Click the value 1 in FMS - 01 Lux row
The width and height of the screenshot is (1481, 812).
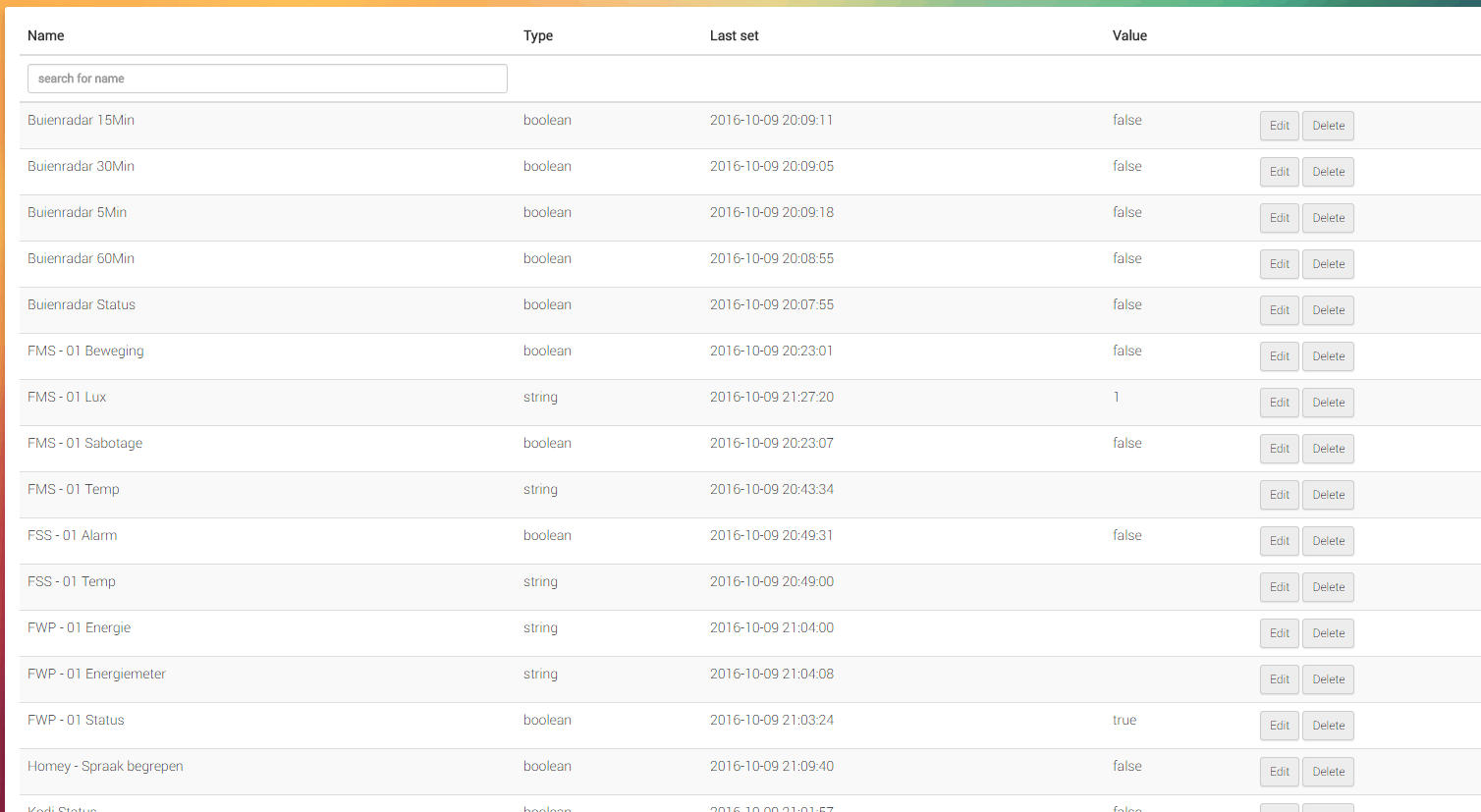click(x=1117, y=397)
